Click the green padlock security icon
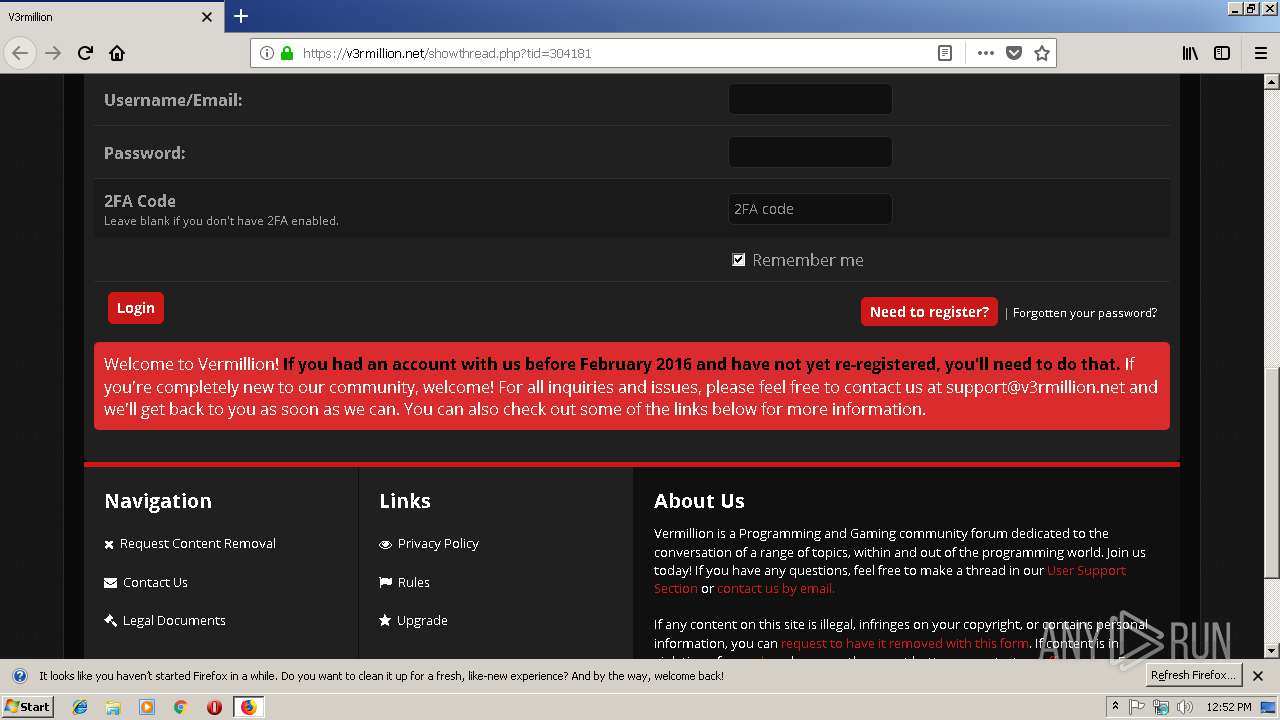Screen dimensions: 1280x720 [287, 53]
